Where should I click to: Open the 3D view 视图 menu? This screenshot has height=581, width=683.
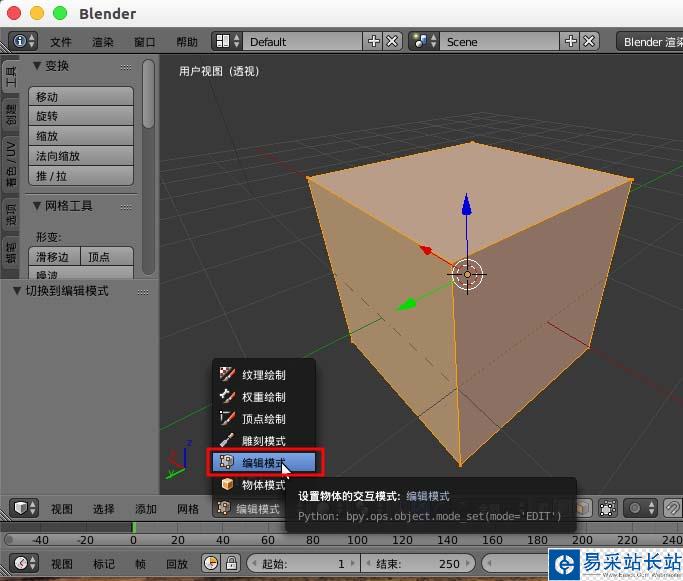[x=61, y=509]
